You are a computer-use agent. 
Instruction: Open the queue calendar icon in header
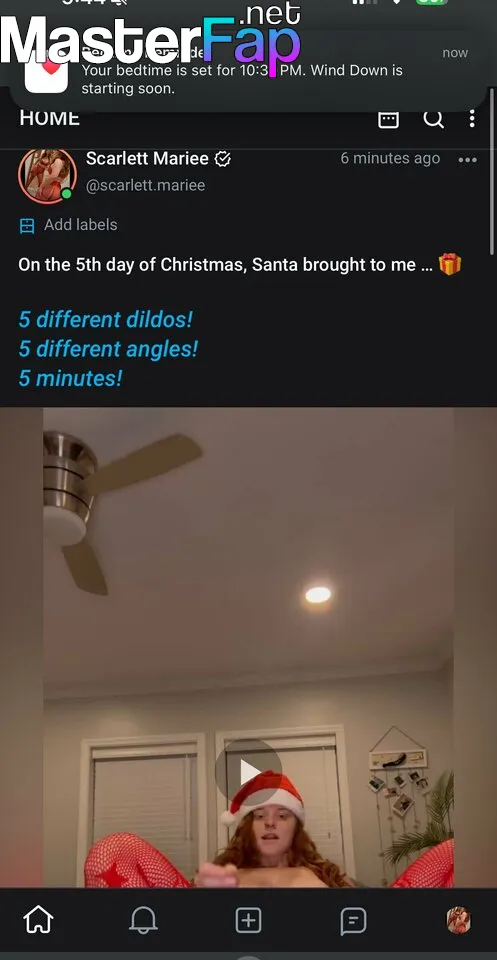[x=388, y=119]
